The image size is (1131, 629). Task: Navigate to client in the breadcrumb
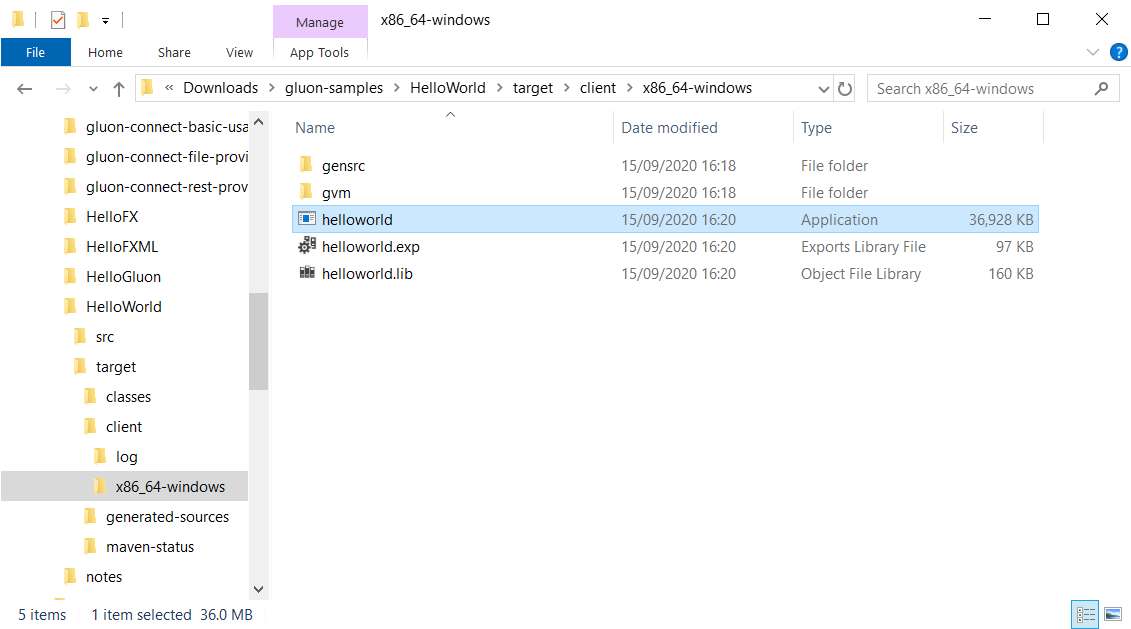click(598, 88)
